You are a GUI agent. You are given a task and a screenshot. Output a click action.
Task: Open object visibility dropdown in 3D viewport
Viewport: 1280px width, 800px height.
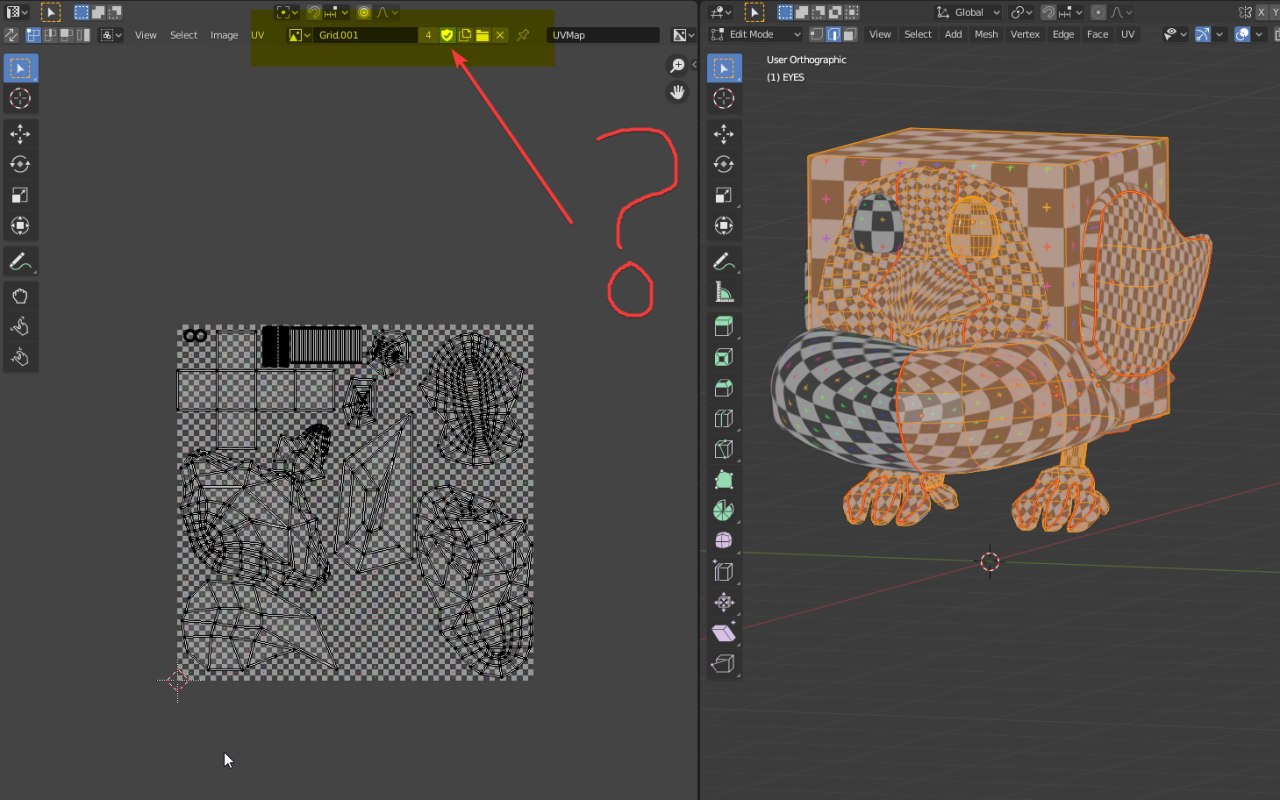pos(1175,35)
